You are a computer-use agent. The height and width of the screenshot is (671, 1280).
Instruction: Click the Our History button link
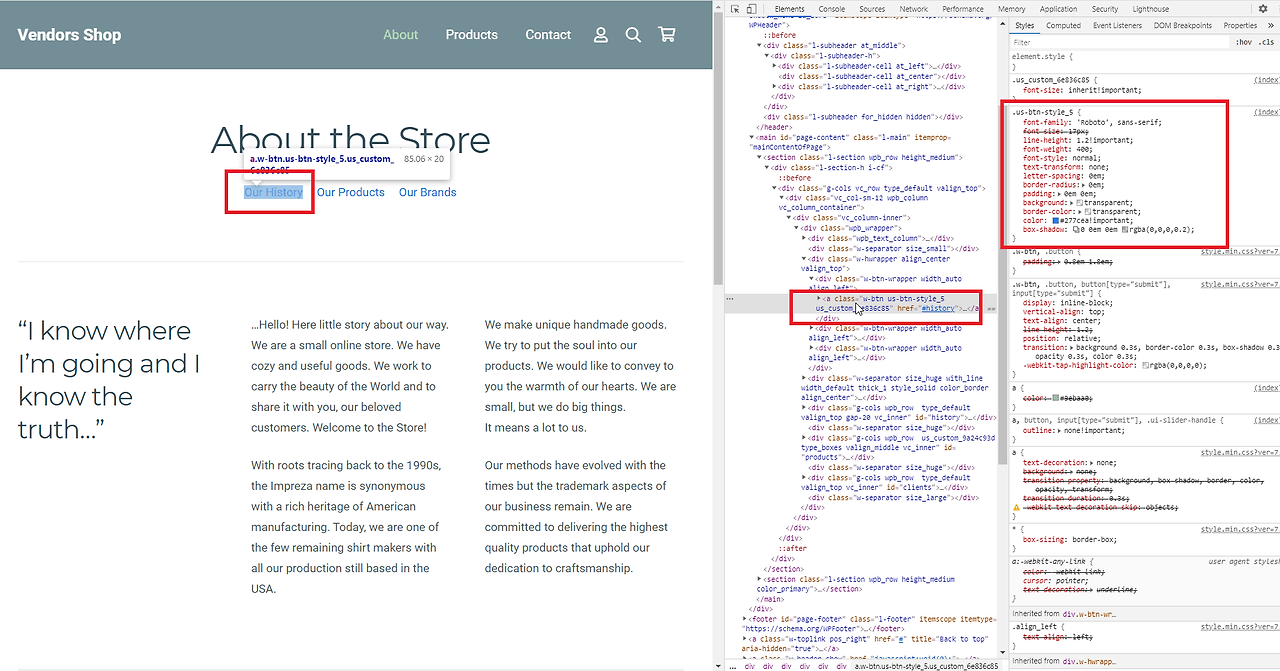pyautogui.click(x=273, y=192)
